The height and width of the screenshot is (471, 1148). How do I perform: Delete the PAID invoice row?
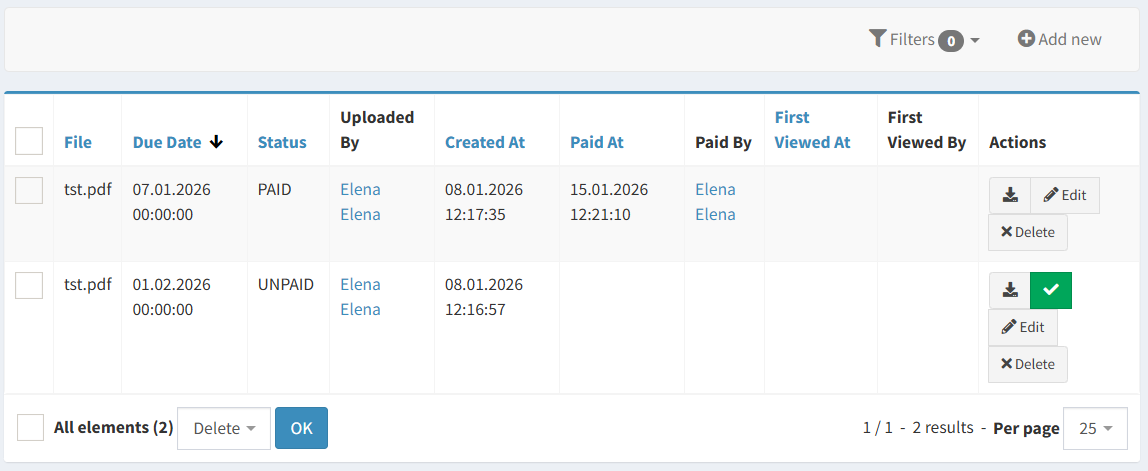(x=1027, y=232)
